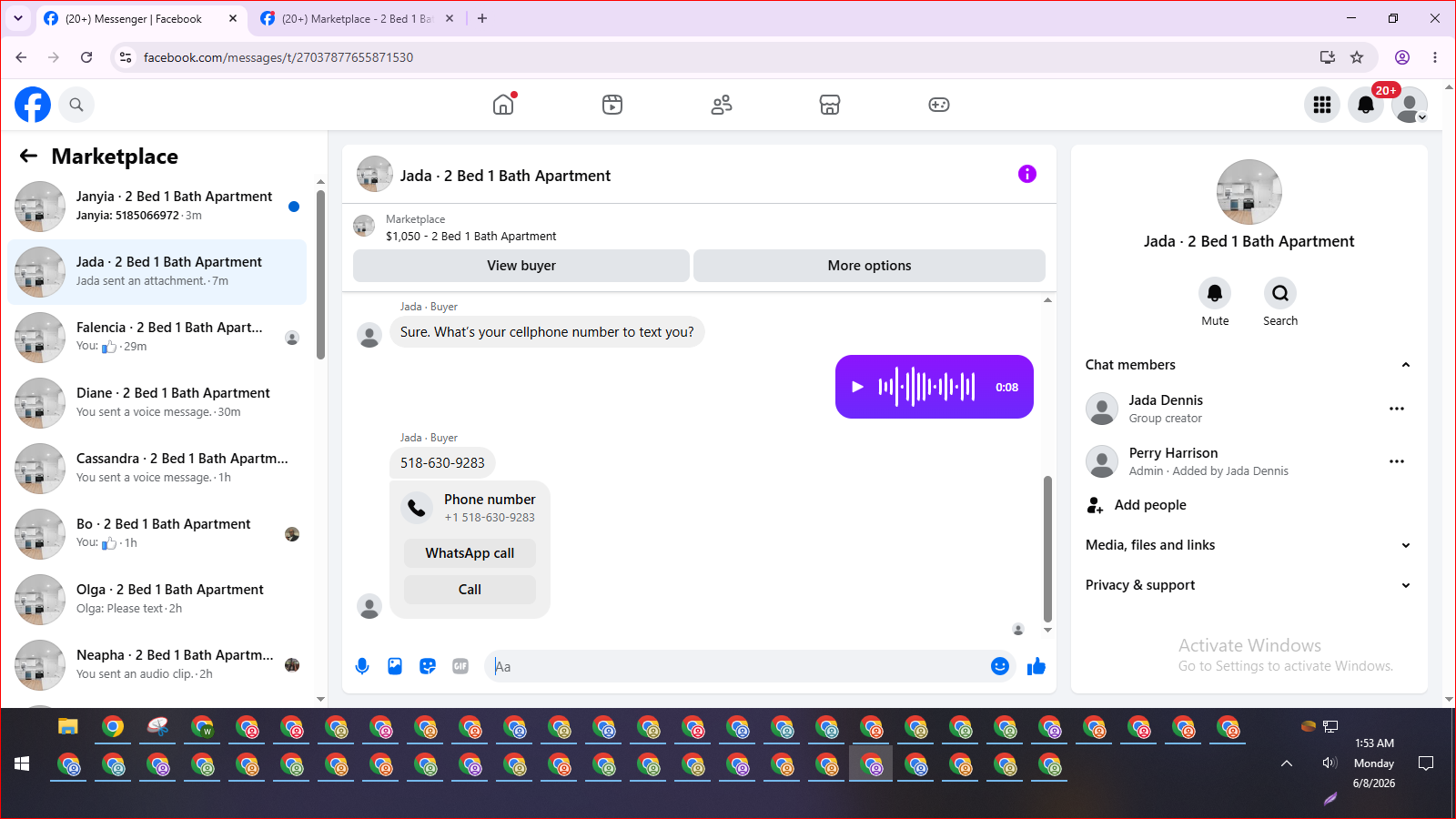Click Call button under phone number
Viewport: 1456px width, 819px height.
point(470,590)
